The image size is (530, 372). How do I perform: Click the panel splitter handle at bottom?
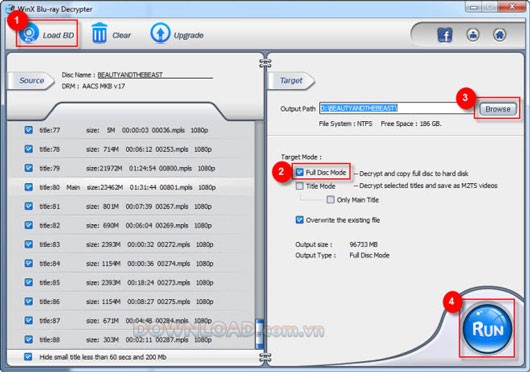tap(265, 357)
